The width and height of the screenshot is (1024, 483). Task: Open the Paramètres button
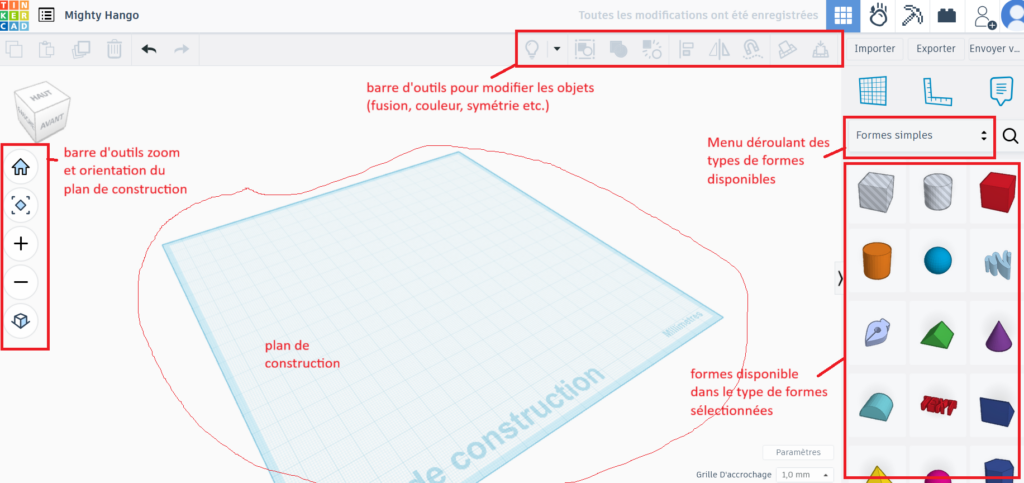(797, 452)
